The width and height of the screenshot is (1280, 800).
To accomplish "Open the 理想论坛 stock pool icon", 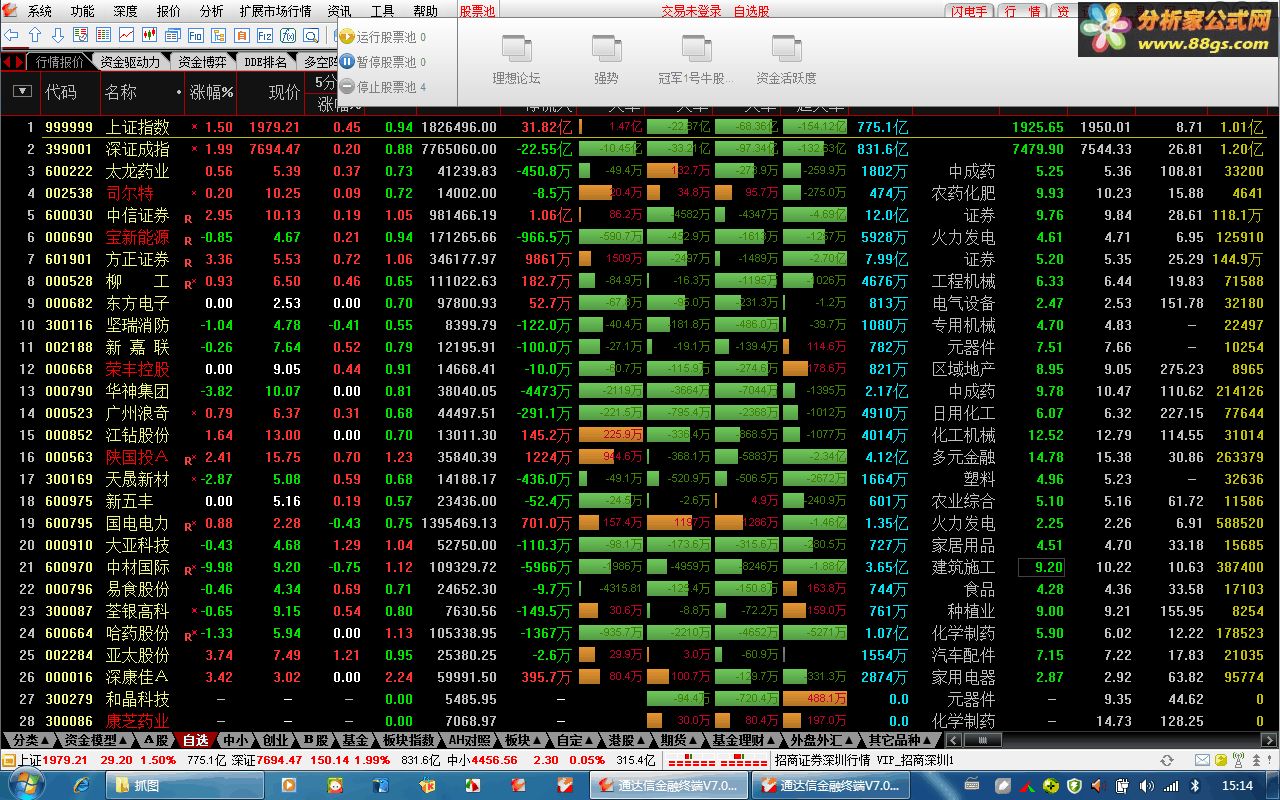I will pyautogui.click(x=516, y=48).
